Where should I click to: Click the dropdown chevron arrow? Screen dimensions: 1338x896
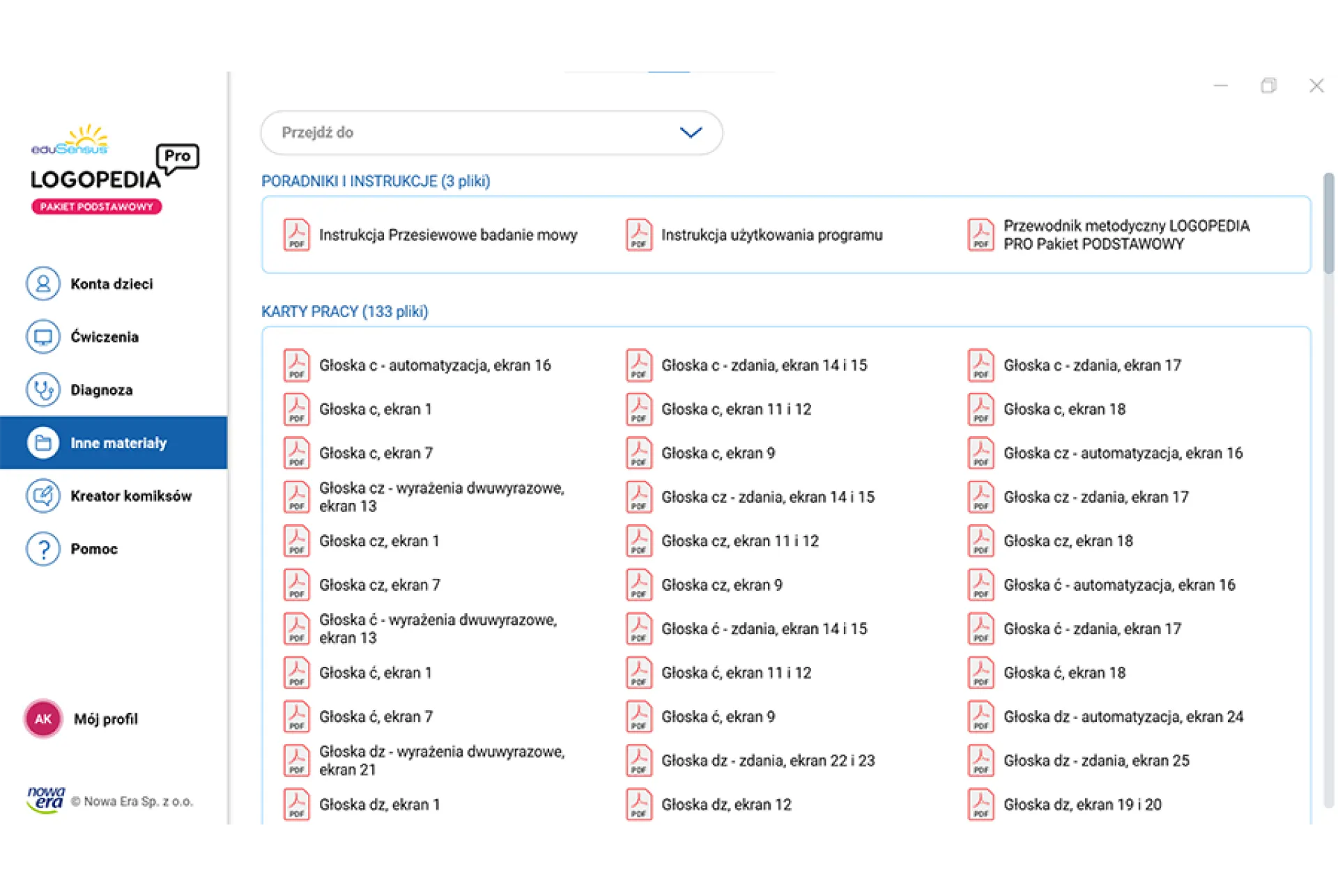click(x=691, y=132)
